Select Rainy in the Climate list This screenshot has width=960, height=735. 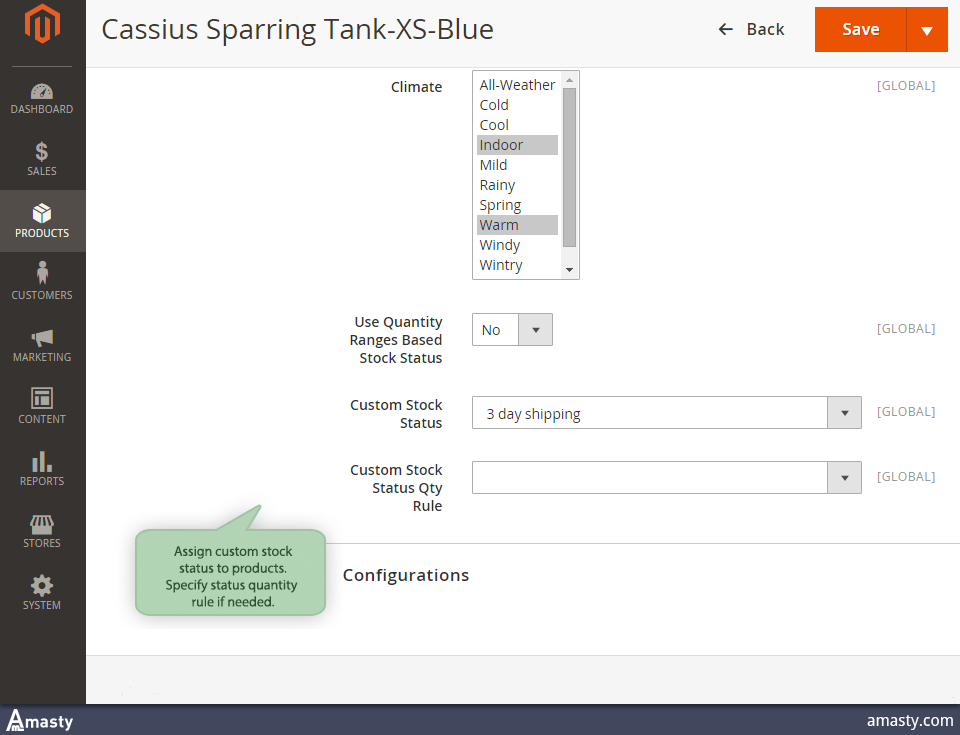(516, 185)
